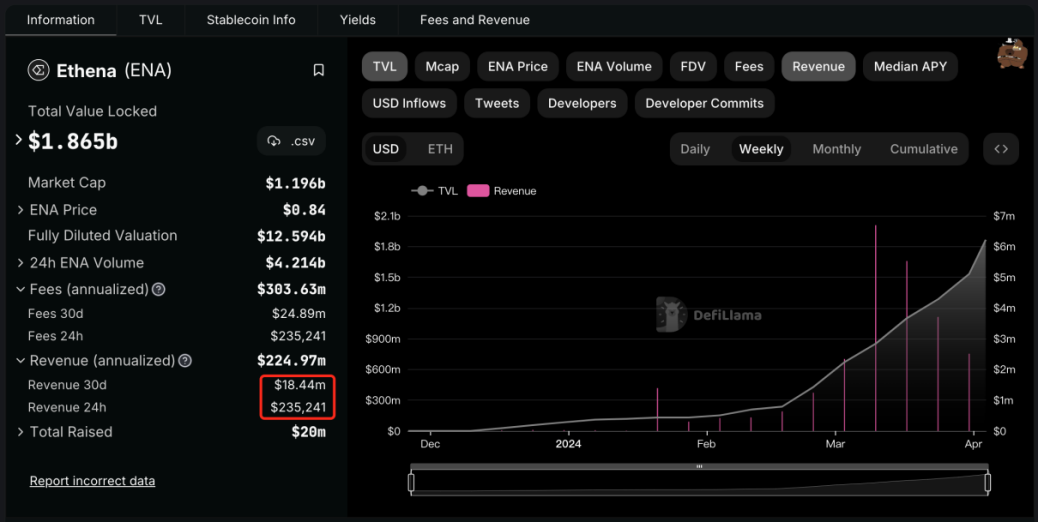Viewport: 1038px width, 522px height.
Task: Click the Revenue 24h label
Action: [67, 408]
